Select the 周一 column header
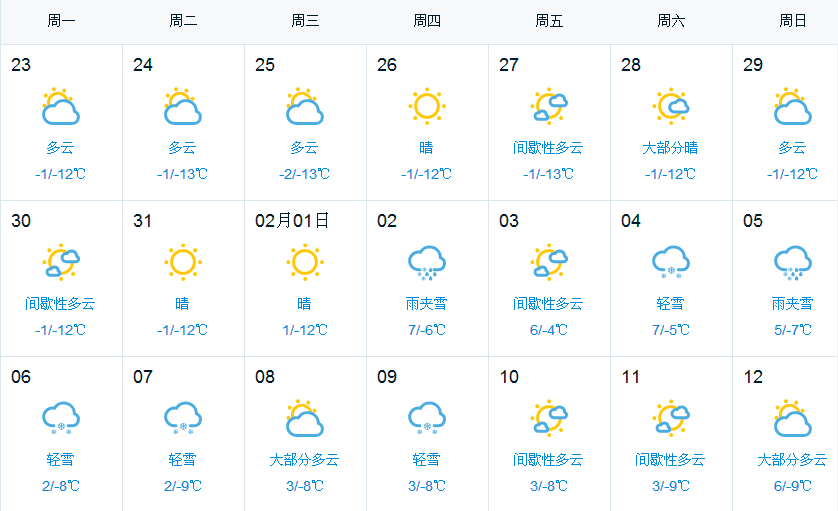 click(x=61, y=21)
